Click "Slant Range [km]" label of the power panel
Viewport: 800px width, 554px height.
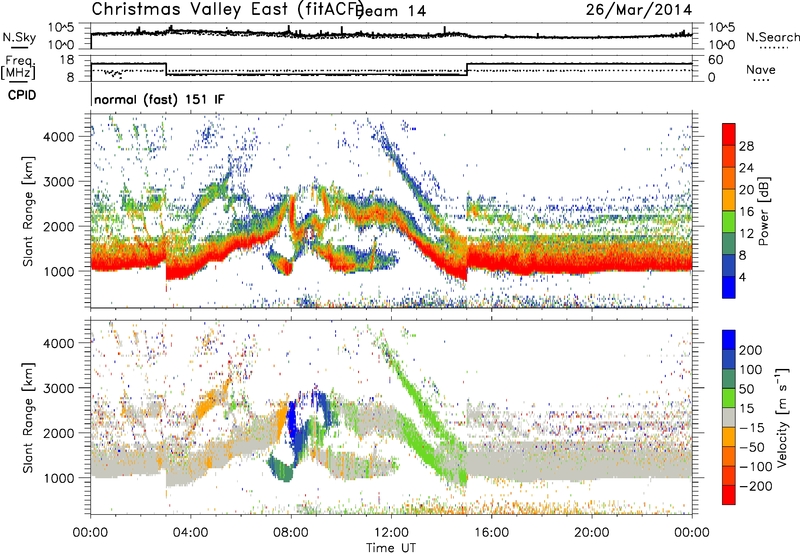(28, 211)
